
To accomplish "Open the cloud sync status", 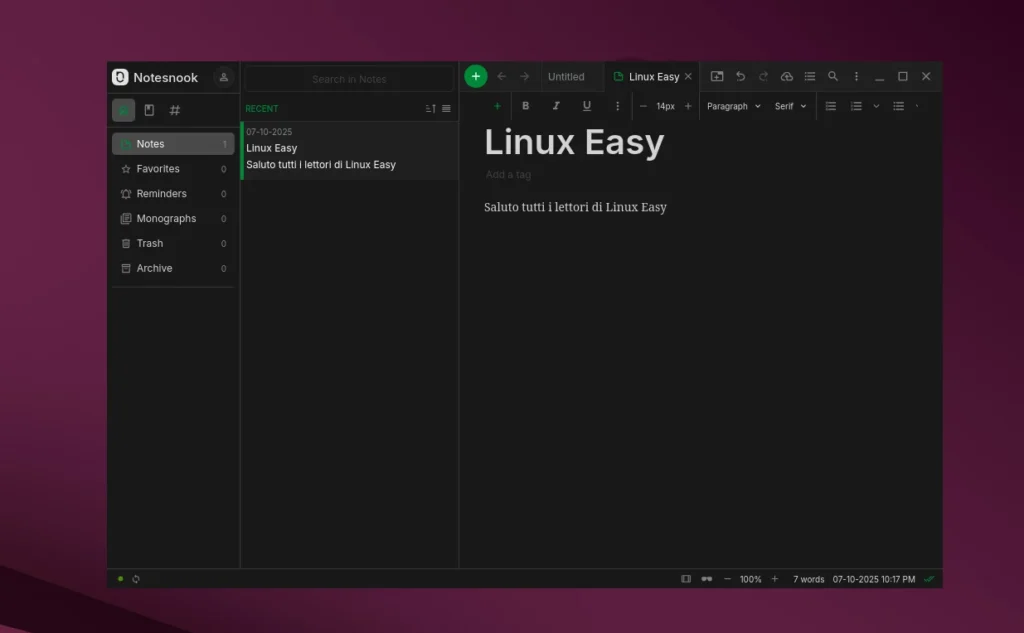I will [786, 76].
